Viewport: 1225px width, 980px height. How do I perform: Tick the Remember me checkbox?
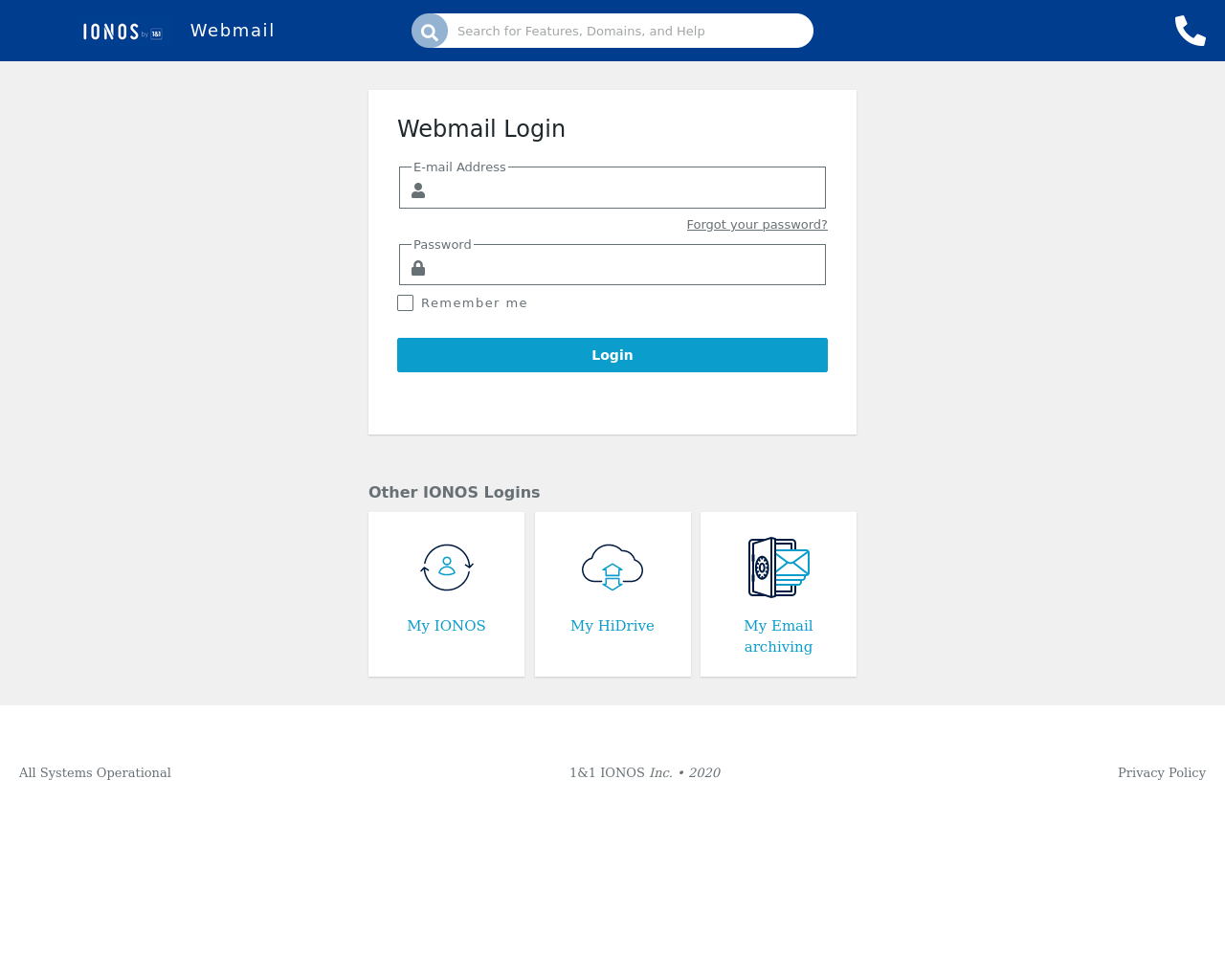tap(406, 302)
